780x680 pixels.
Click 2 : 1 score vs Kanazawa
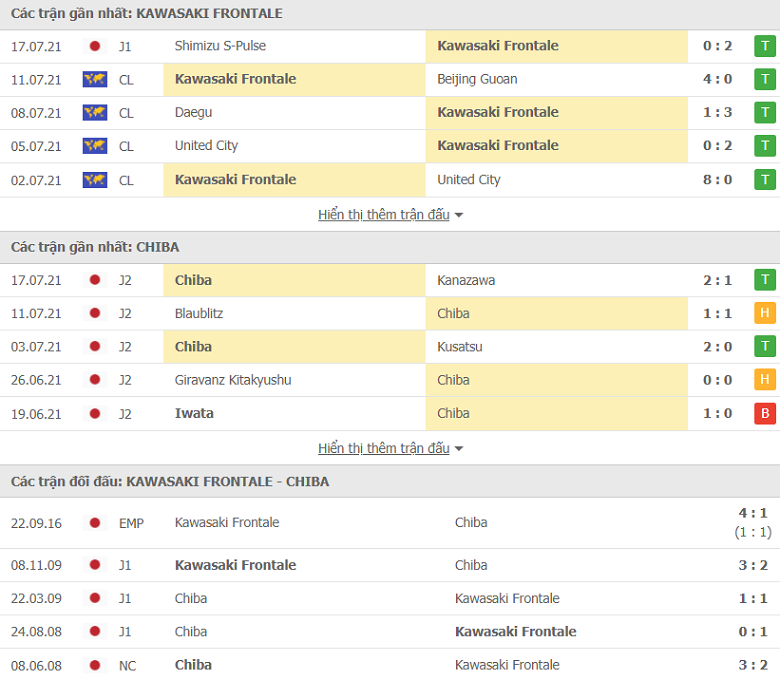[x=717, y=281]
